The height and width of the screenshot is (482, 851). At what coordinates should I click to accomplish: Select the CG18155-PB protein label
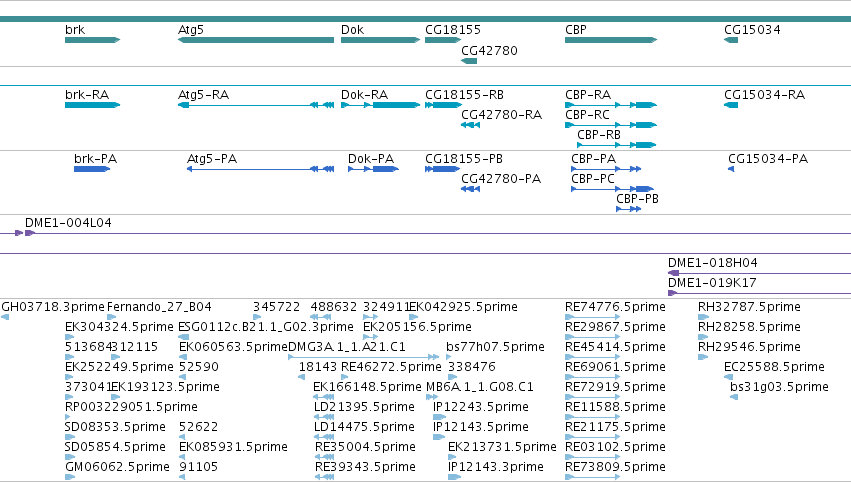[463, 158]
